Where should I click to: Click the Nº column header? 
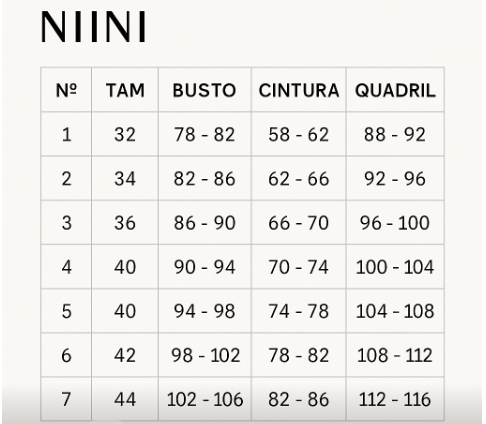point(66,90)
